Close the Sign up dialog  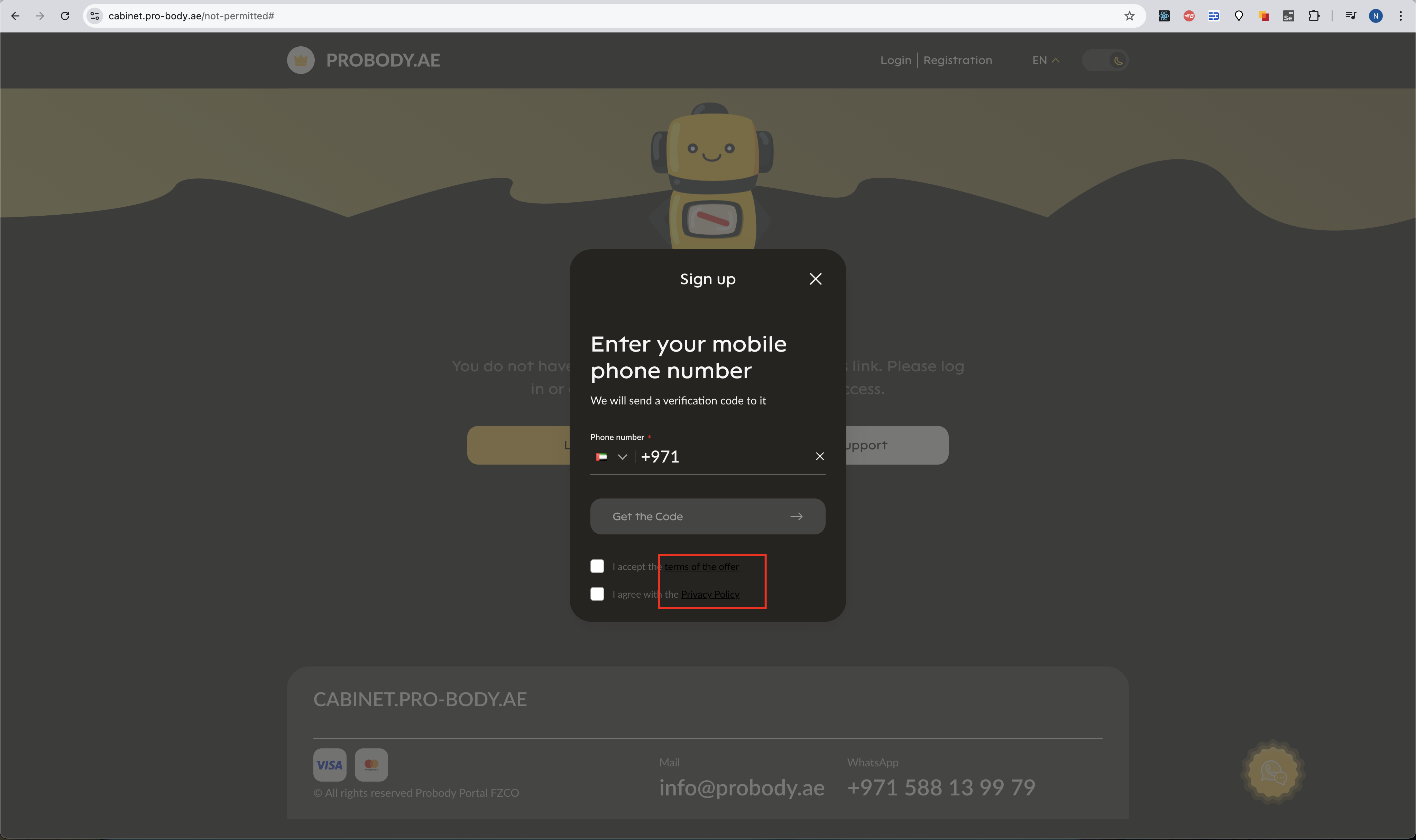point(815,279)
